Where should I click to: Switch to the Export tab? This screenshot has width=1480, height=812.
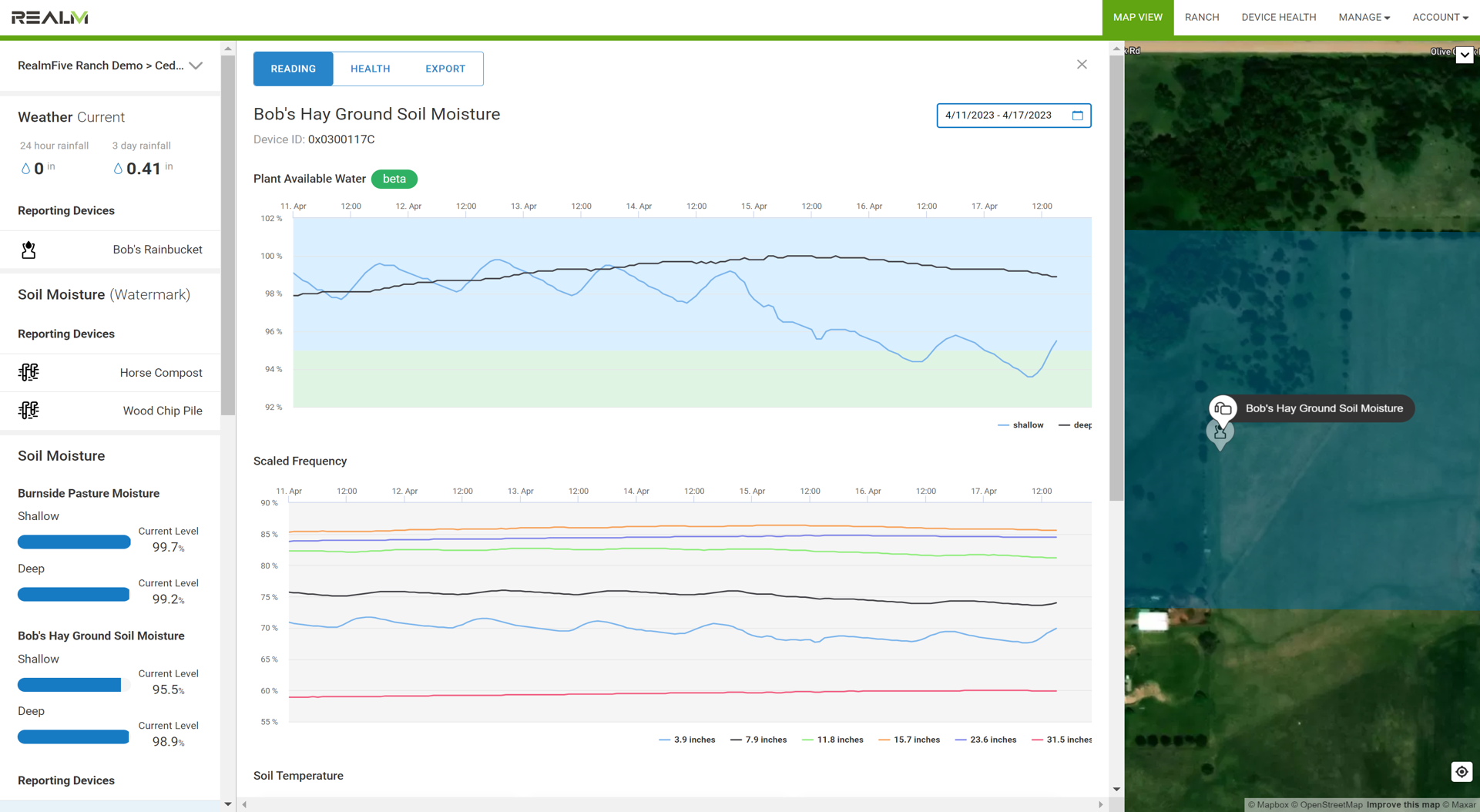click(x=445, y=69)
